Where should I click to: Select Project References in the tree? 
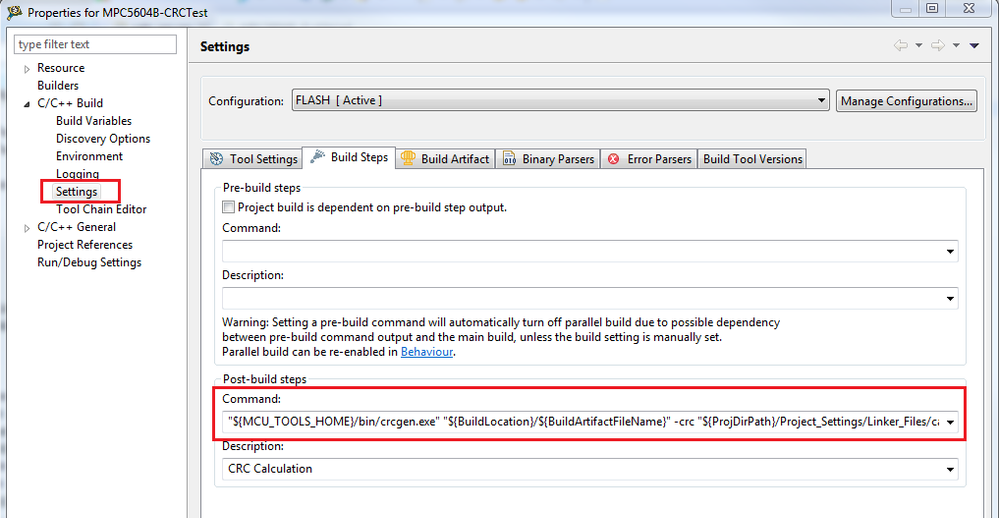(85, 245)
